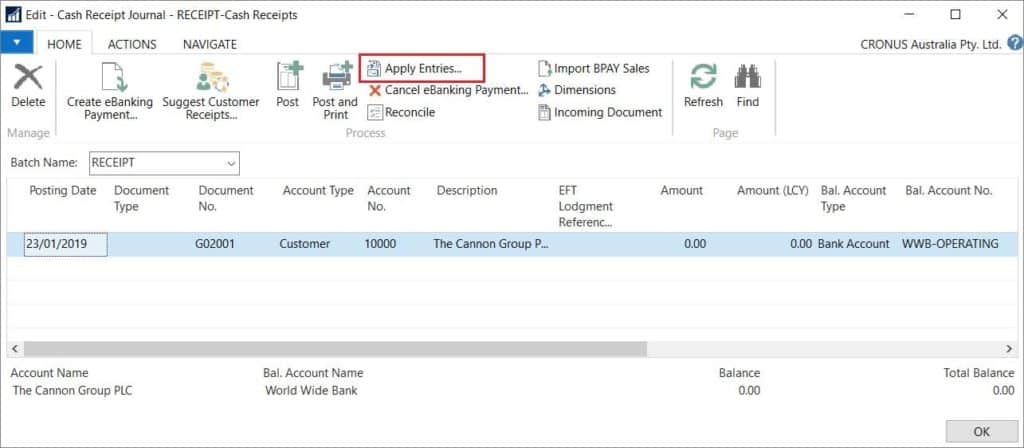
Task: Click the Account No. column header
Action: click(x=389, y=198)
